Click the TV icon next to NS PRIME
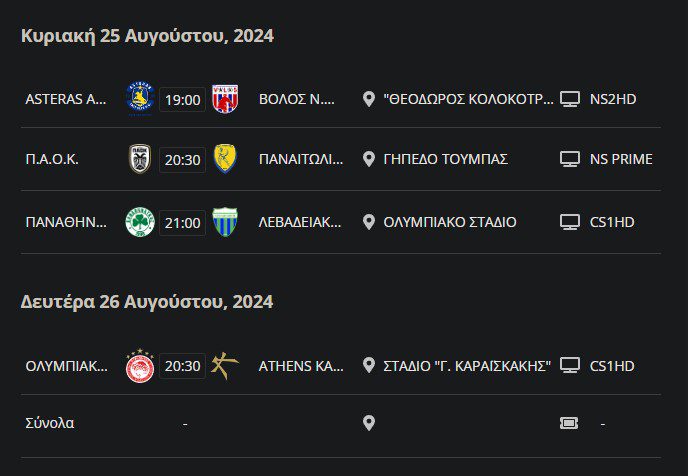The image size is (688, 476). (570, 159)
